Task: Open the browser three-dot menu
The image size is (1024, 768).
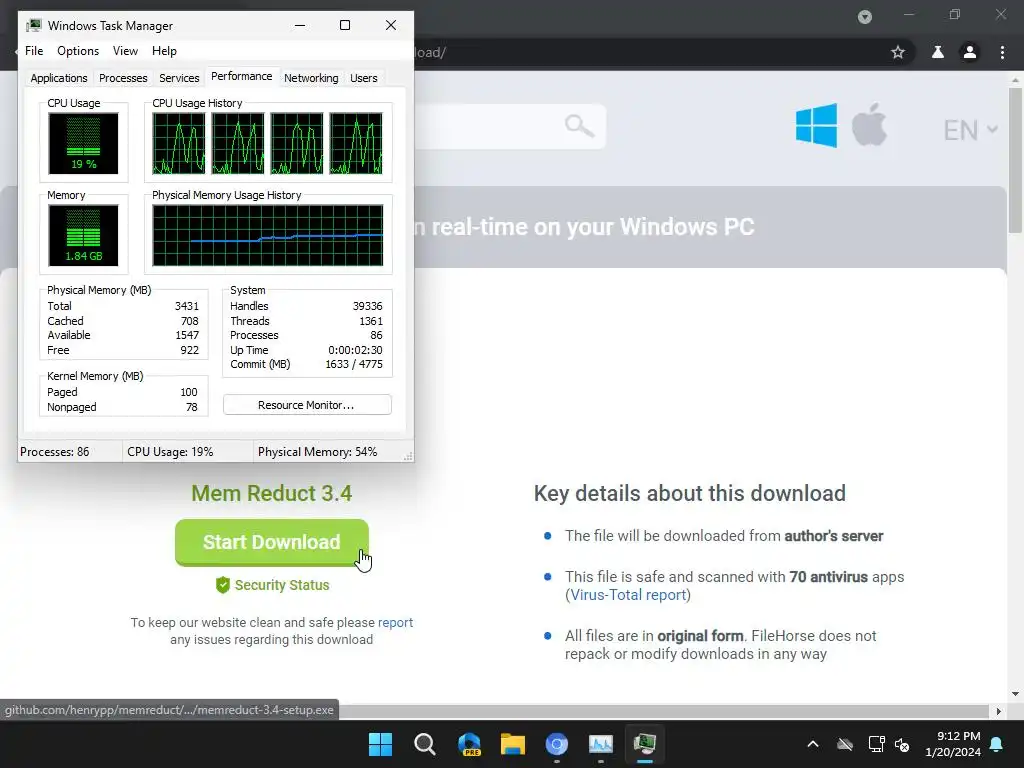Action: click(x=1002, y=52)
